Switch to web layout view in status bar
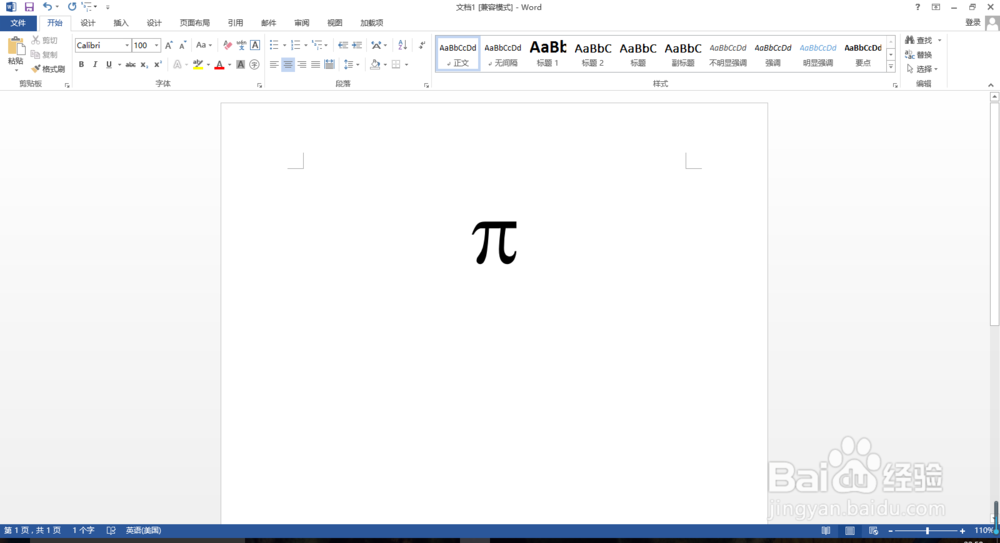Screen dimensions: 1000x543 coord(874,531)
